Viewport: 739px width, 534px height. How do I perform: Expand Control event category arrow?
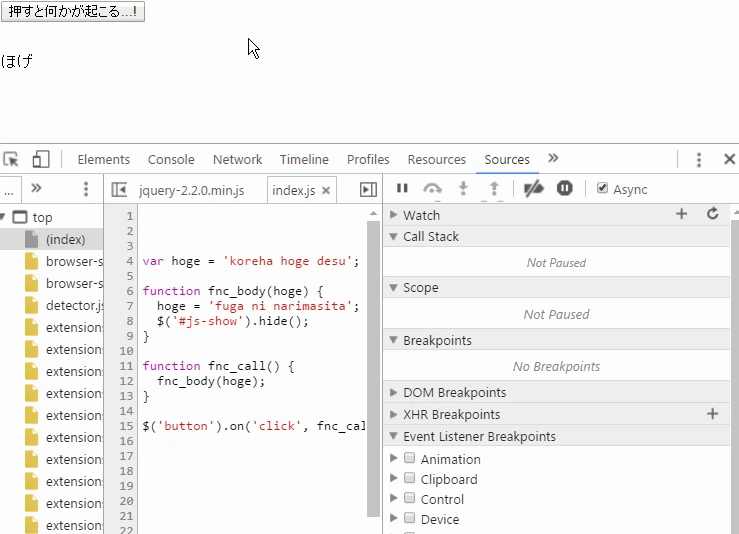[x=394, y=498]
